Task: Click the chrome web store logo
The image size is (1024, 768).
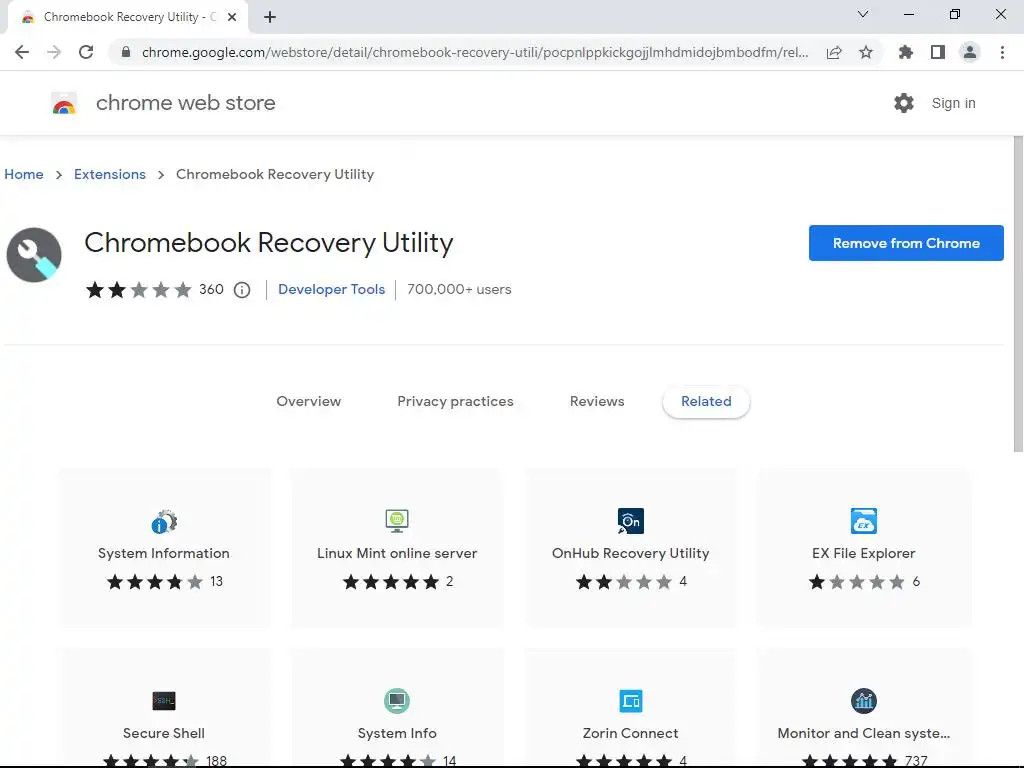Action: pyautogui.click(x=64, y=103)
